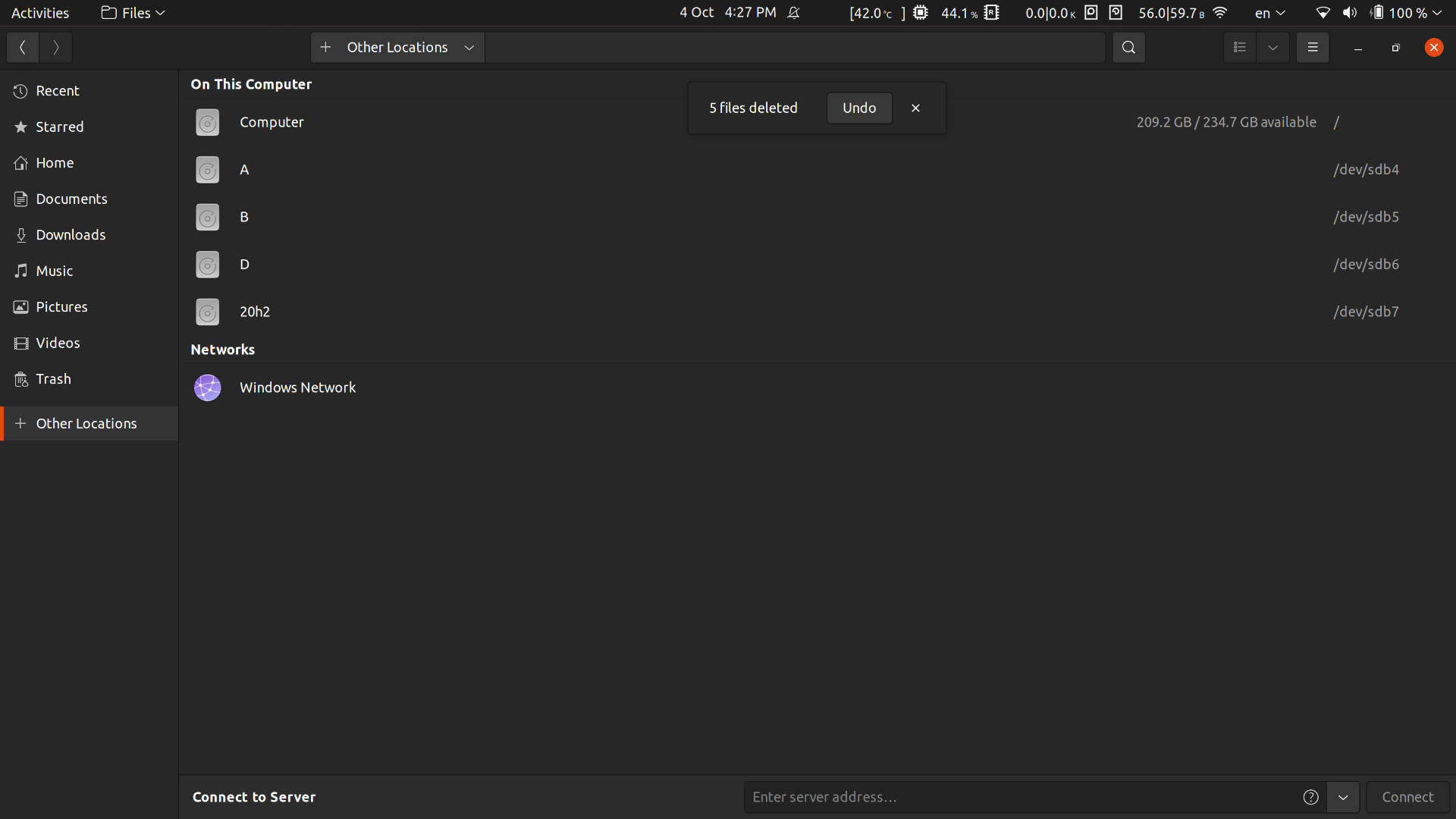Expand the view options dropdown arrow

[1273, 47]
